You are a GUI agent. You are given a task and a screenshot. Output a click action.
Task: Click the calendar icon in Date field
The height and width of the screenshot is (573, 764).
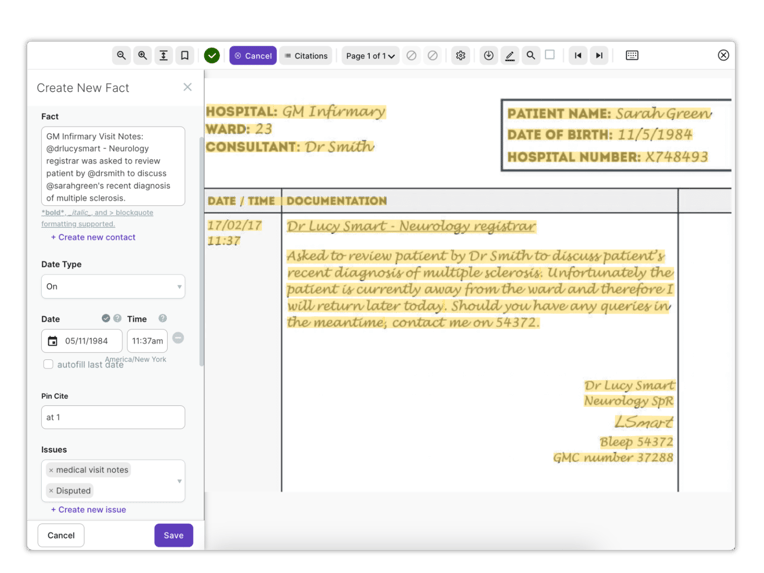click(53, 341)
